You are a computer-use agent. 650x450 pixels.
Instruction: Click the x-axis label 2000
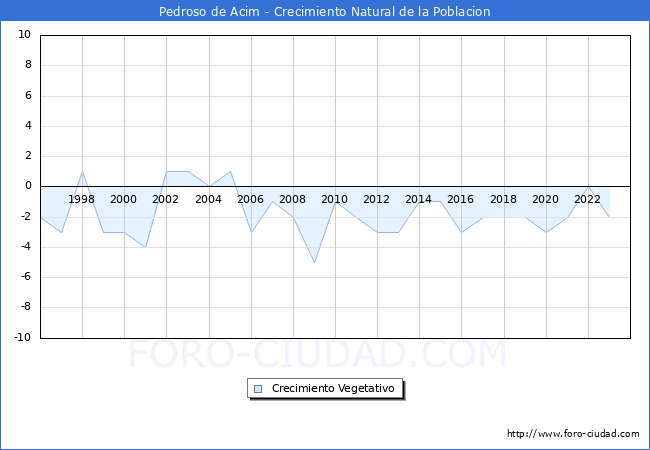[123, 199]
